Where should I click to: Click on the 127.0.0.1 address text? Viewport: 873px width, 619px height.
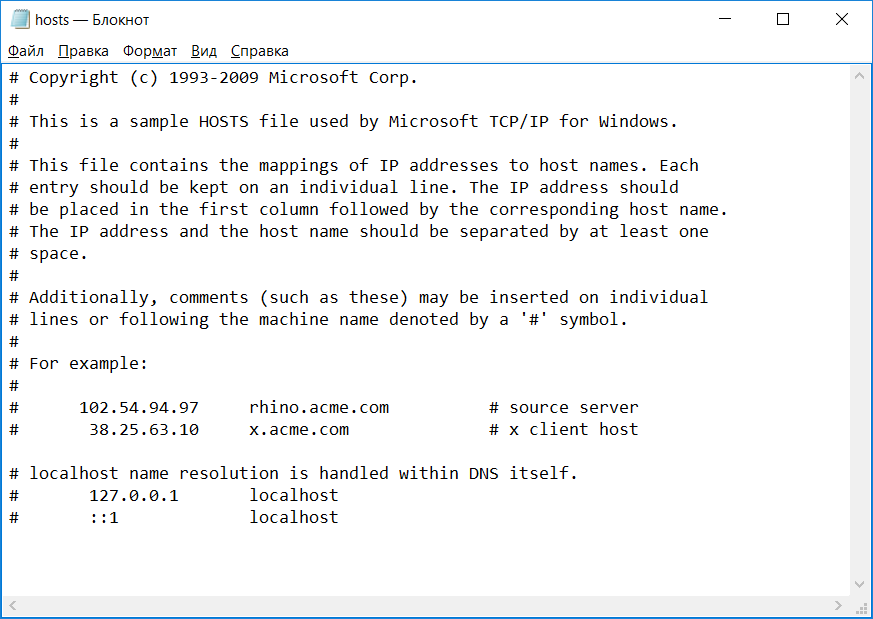pyautogui.click(x=134, y=495)
